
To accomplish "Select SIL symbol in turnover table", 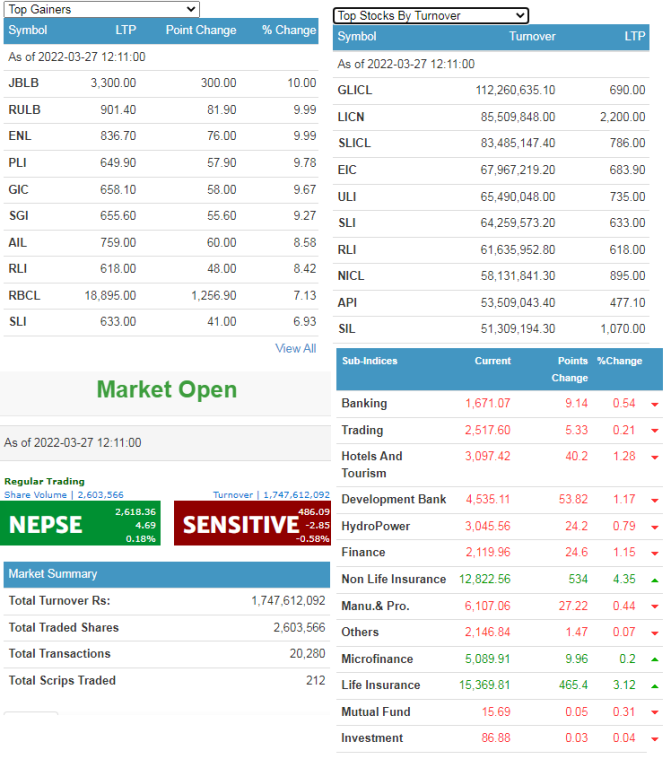I will pos(346,329).
